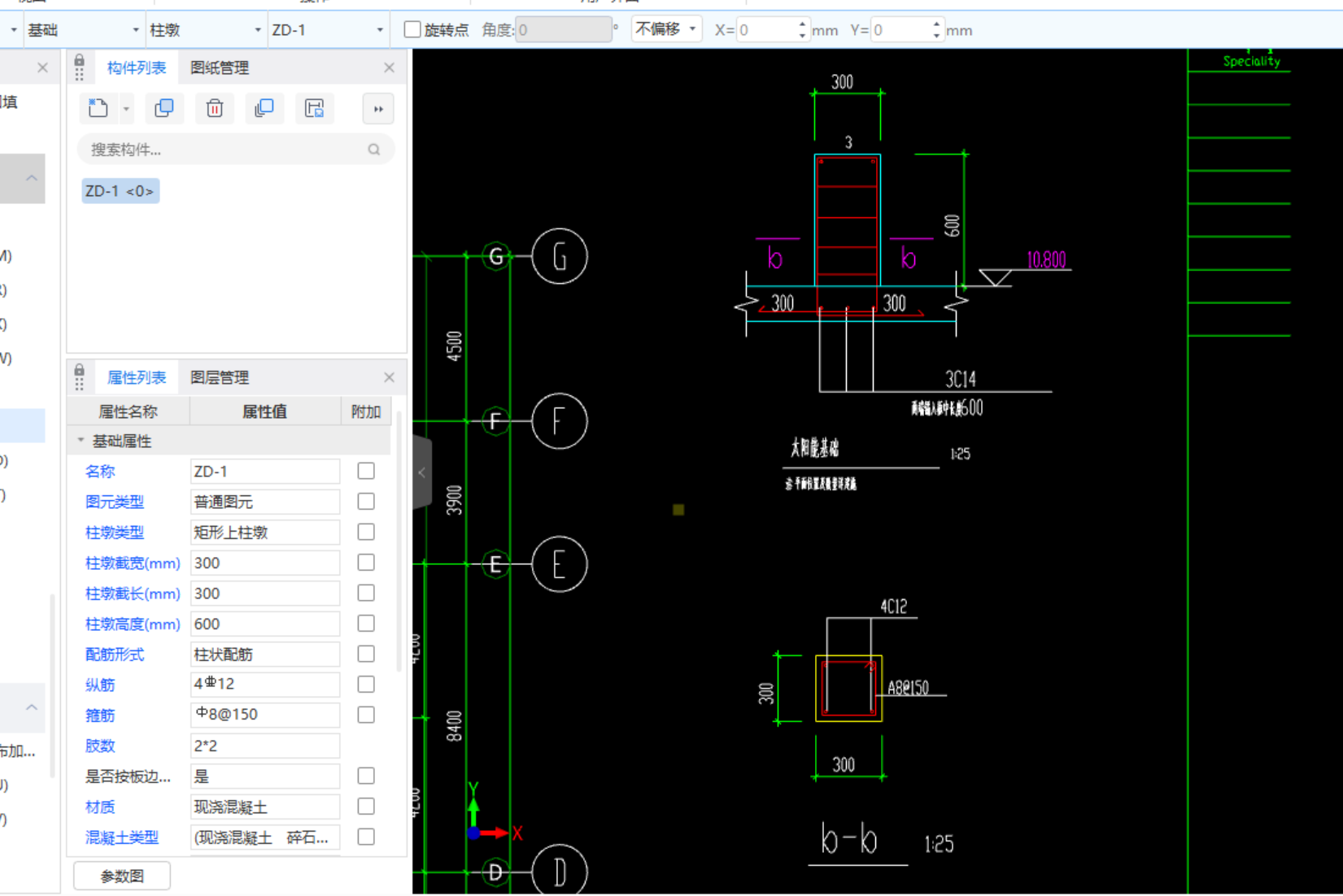Check the 附加 box for 名称

366,471
